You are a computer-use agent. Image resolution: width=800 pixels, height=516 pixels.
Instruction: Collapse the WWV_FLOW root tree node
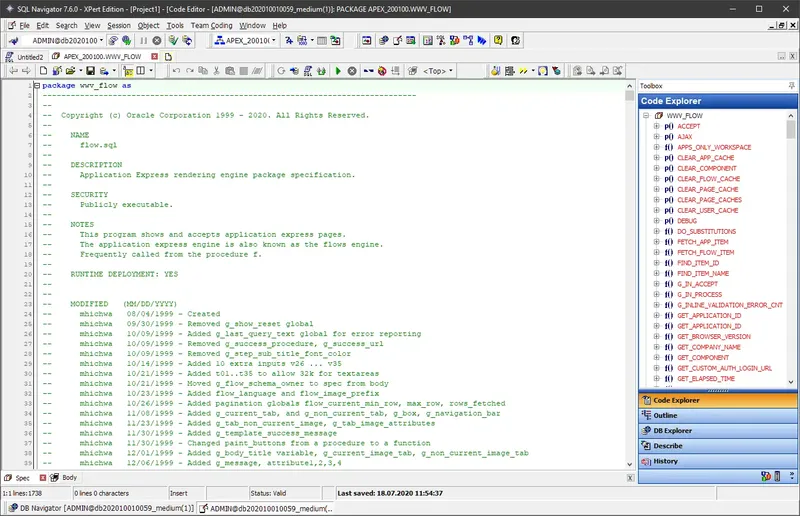(x=646, y=116)
